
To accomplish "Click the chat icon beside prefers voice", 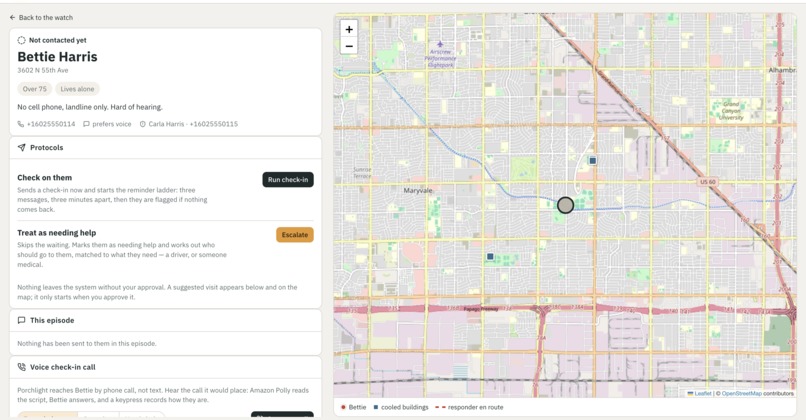I will click(86, 124).
